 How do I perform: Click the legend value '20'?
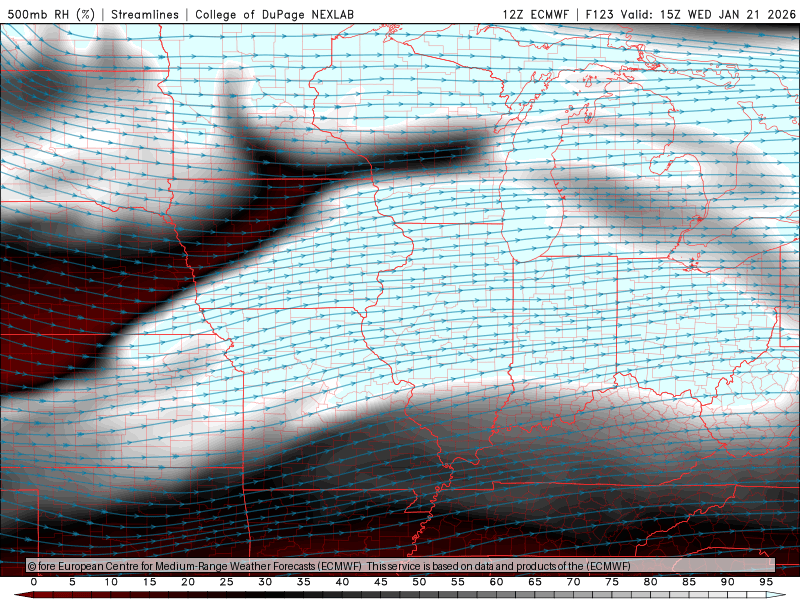(x=188, y=582)
